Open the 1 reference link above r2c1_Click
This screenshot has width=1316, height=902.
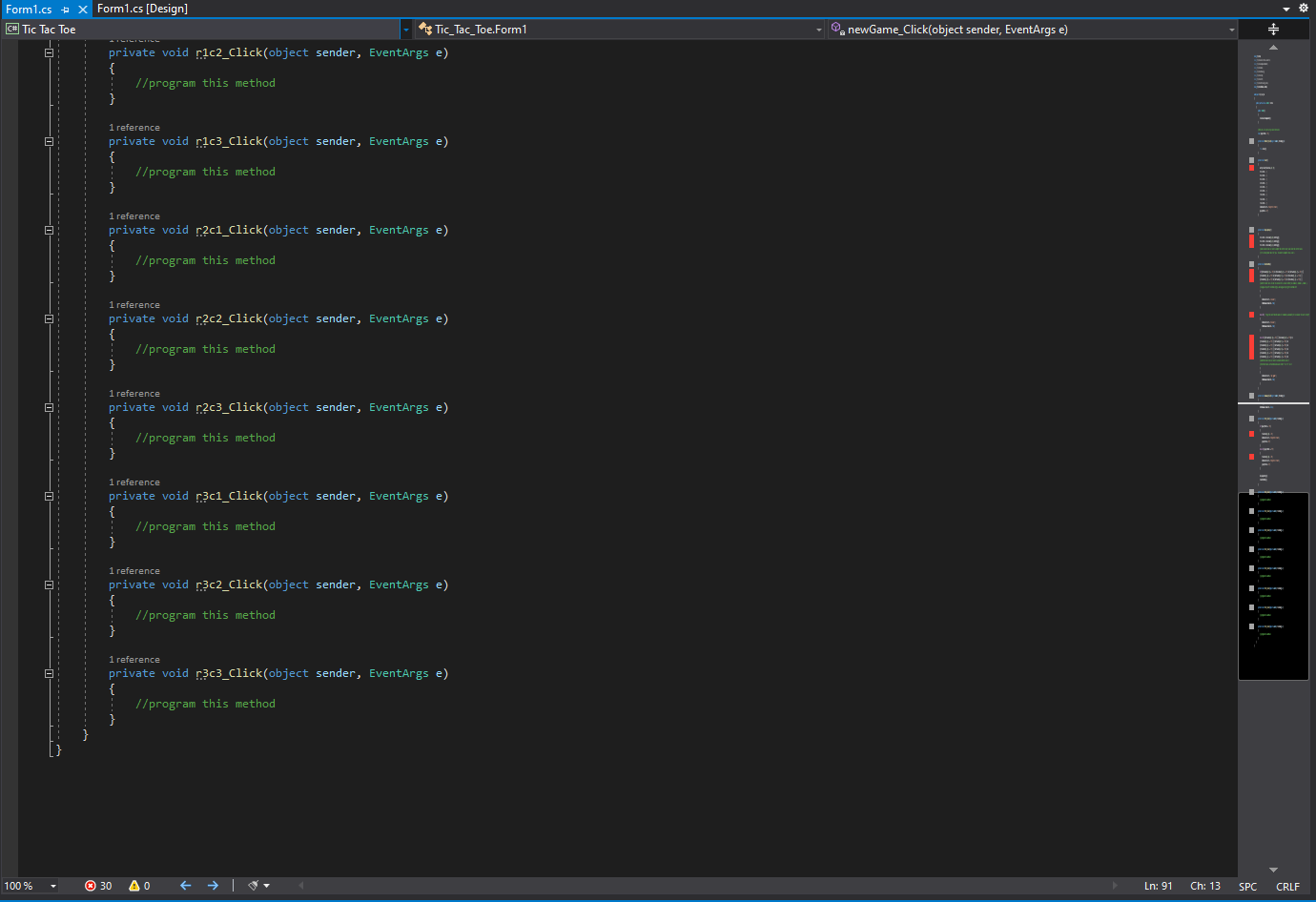[x=134, y=216]
